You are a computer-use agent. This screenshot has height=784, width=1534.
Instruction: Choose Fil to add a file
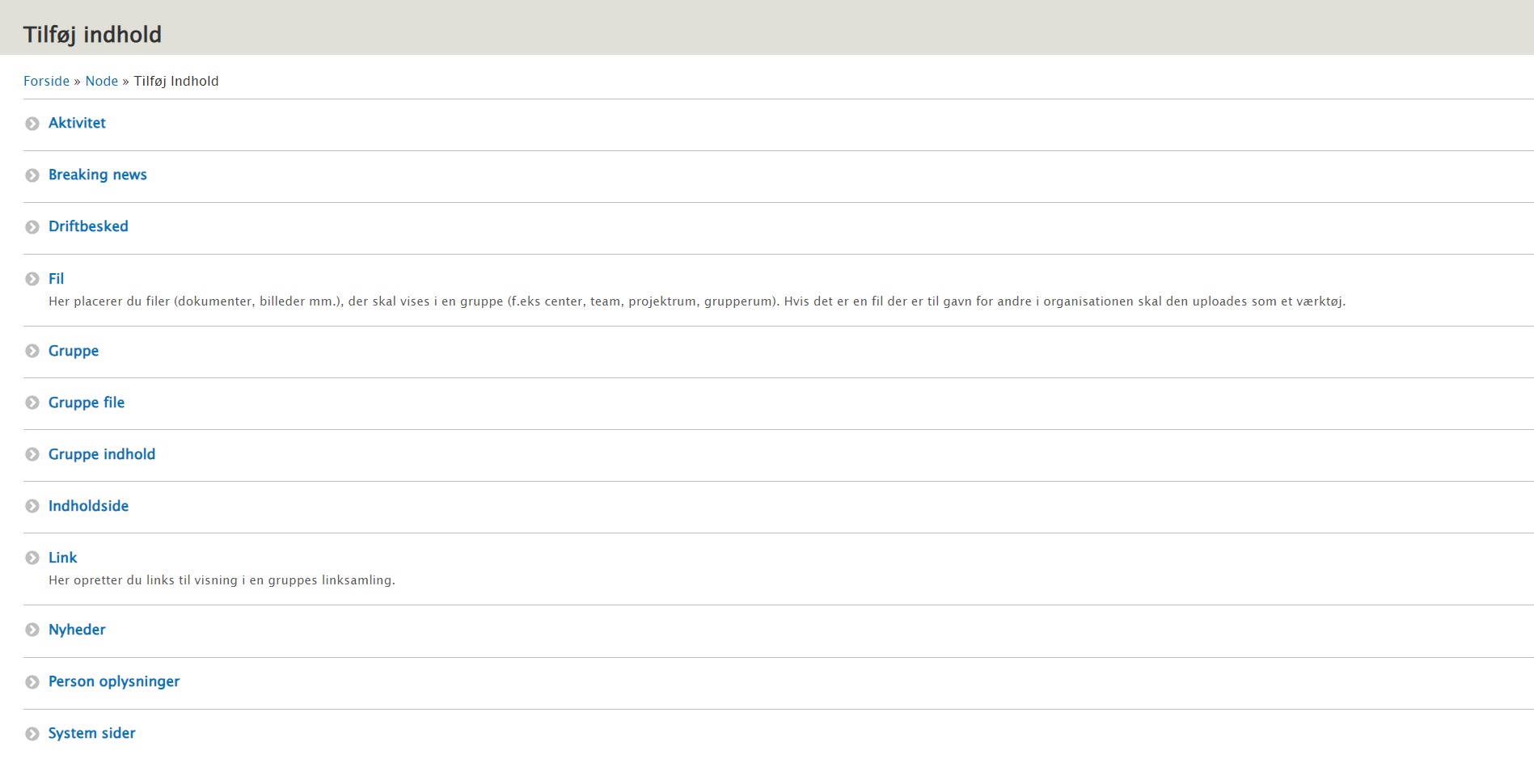click(56, 279)
